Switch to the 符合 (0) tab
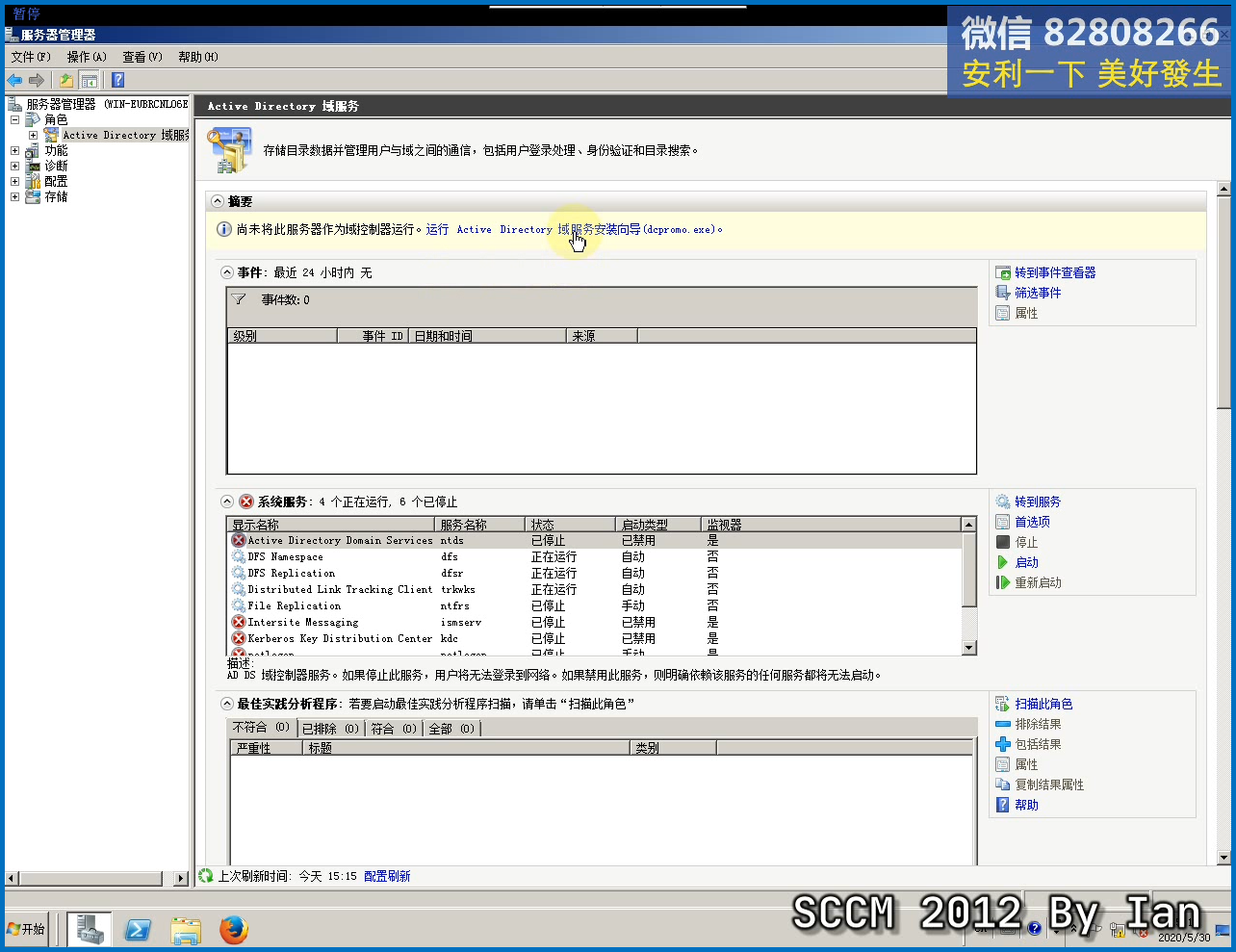1236x952 pixels. pyautogui.click(x=395, y=729)
